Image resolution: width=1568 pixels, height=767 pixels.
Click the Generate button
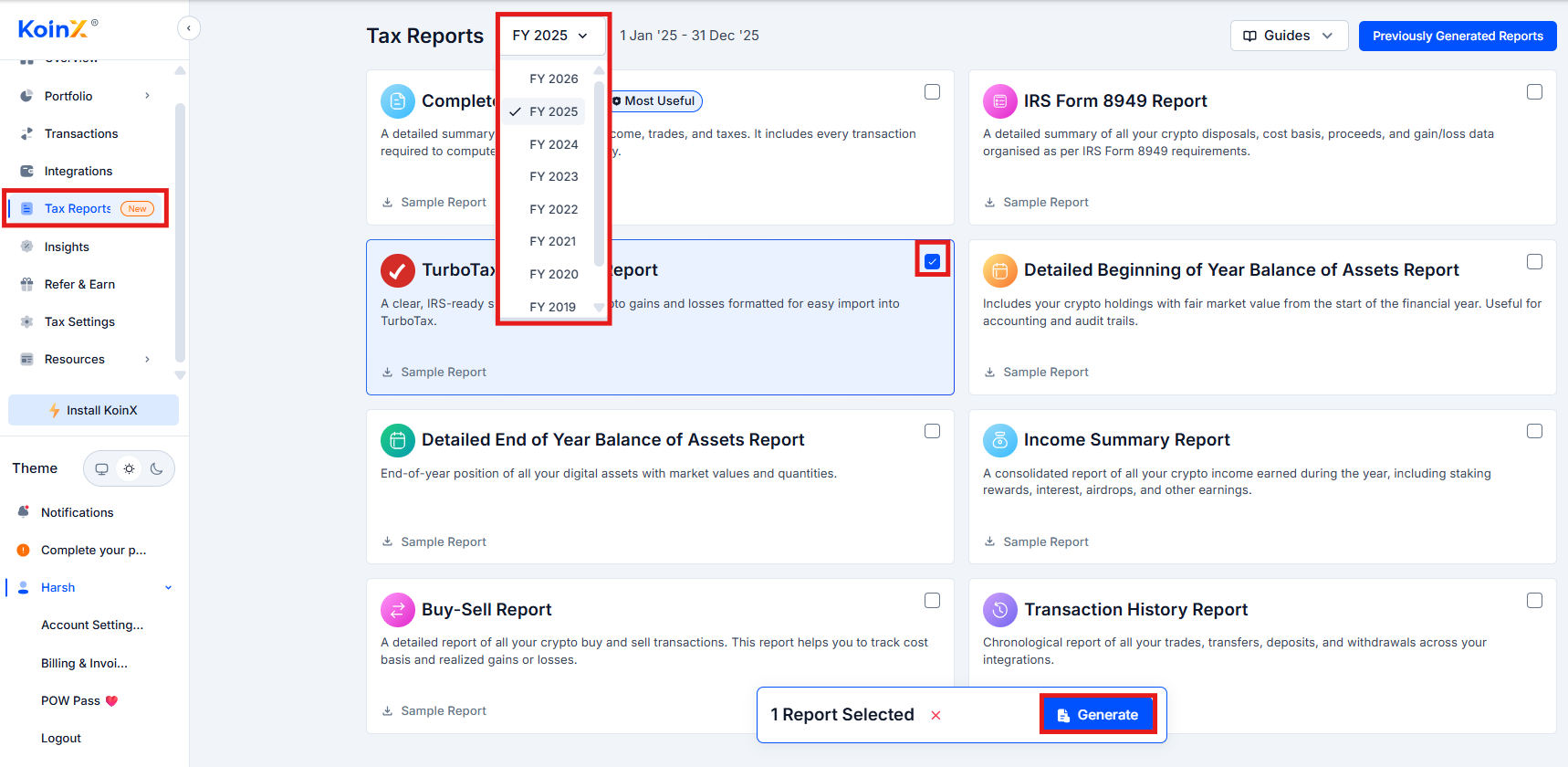[1098, 715]
